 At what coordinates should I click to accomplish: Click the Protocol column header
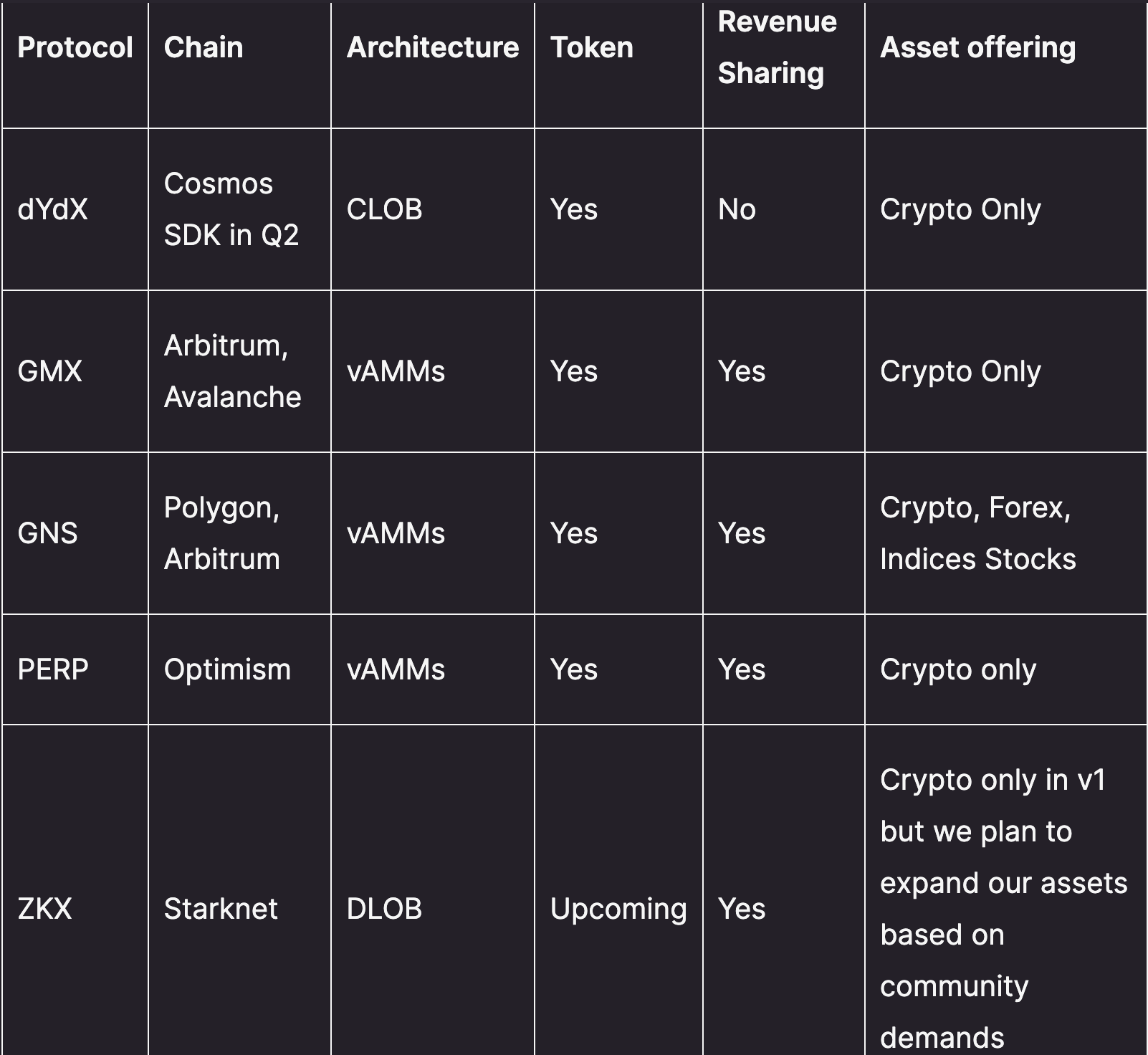pyautogui.click(x=75, y=47)
